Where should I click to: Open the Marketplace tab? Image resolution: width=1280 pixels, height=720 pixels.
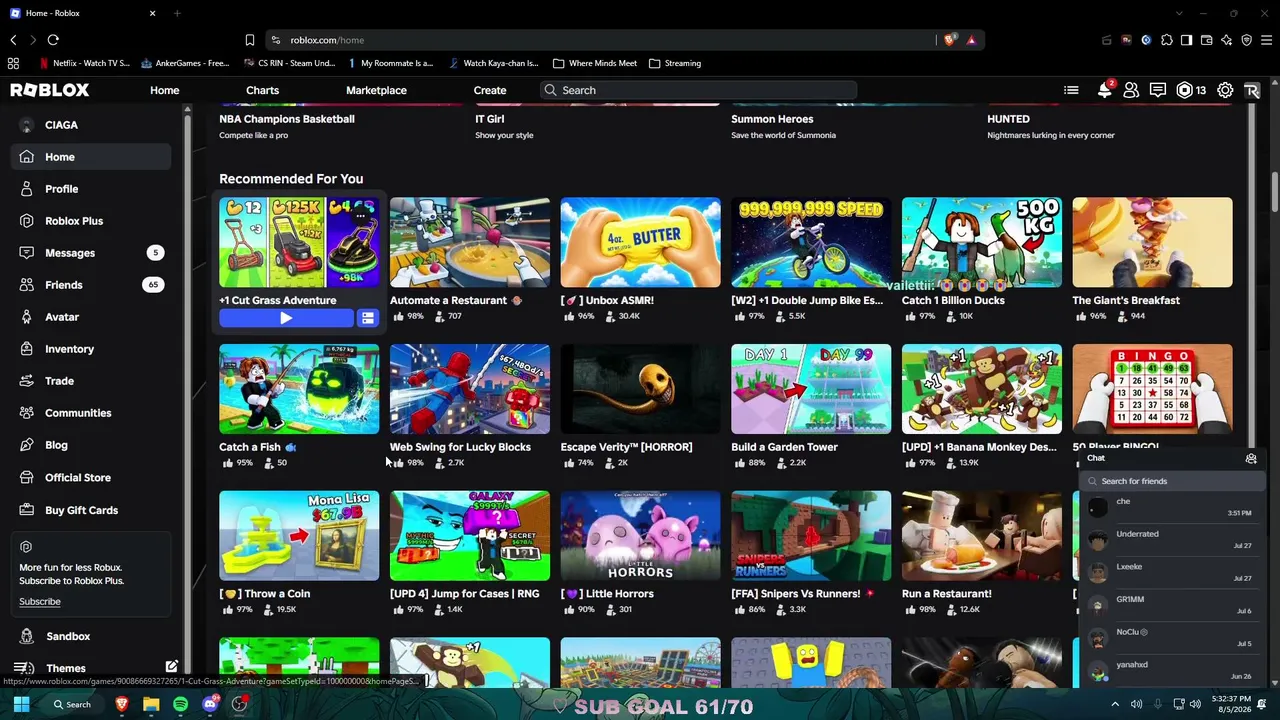click(x=376, y=90)
